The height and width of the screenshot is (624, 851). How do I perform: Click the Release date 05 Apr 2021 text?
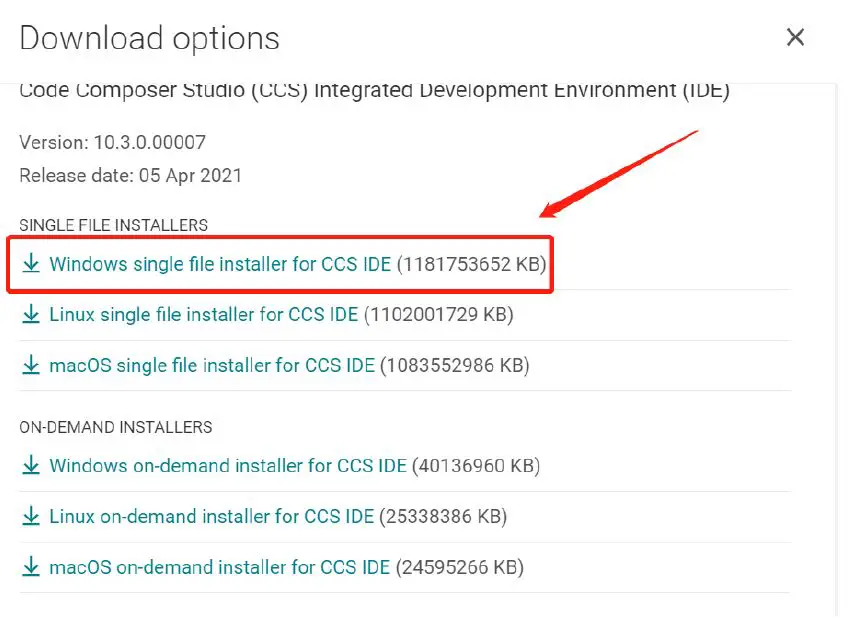point(130,176)
